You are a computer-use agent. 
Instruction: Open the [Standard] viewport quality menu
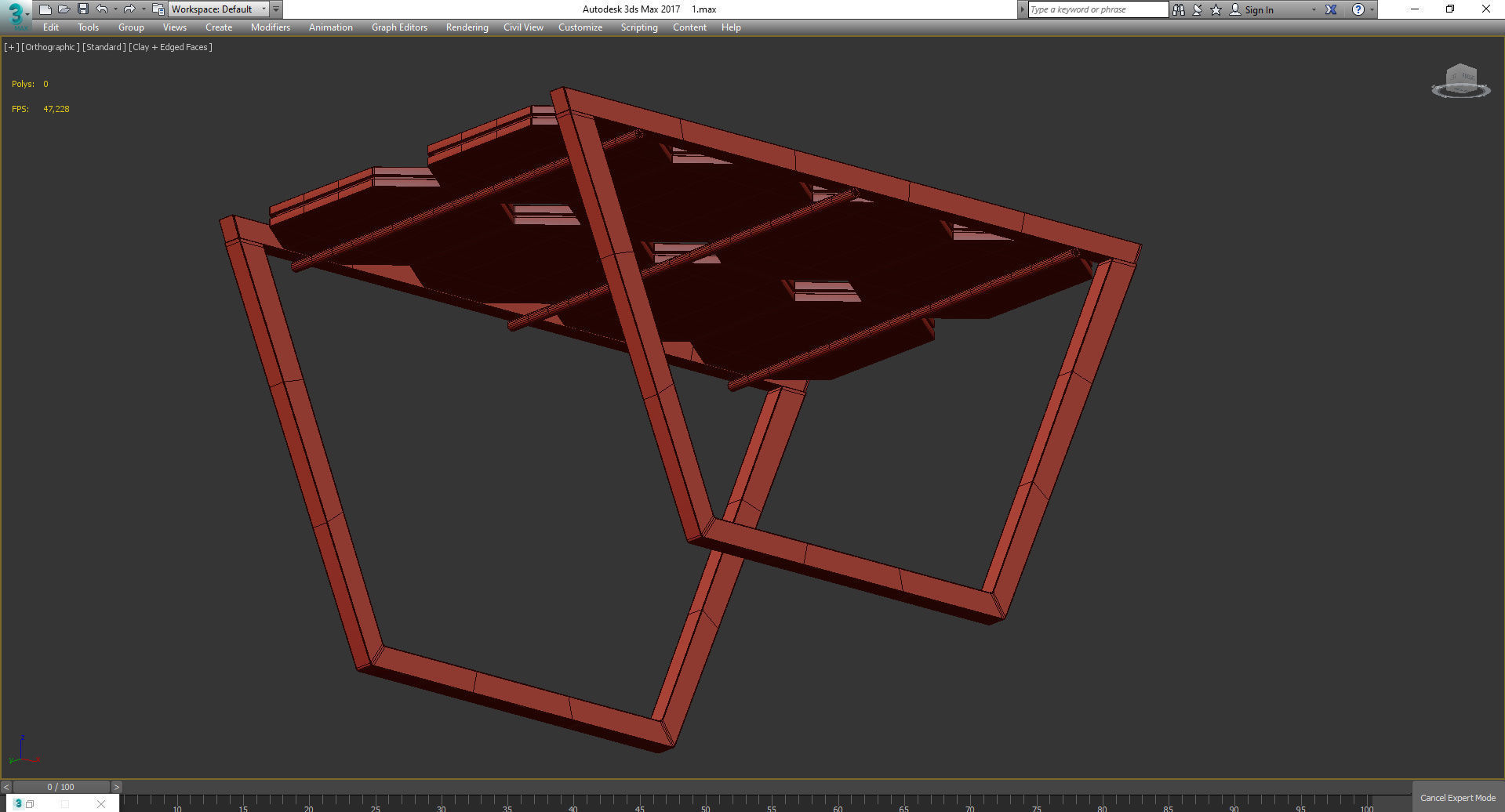(104, 47)
